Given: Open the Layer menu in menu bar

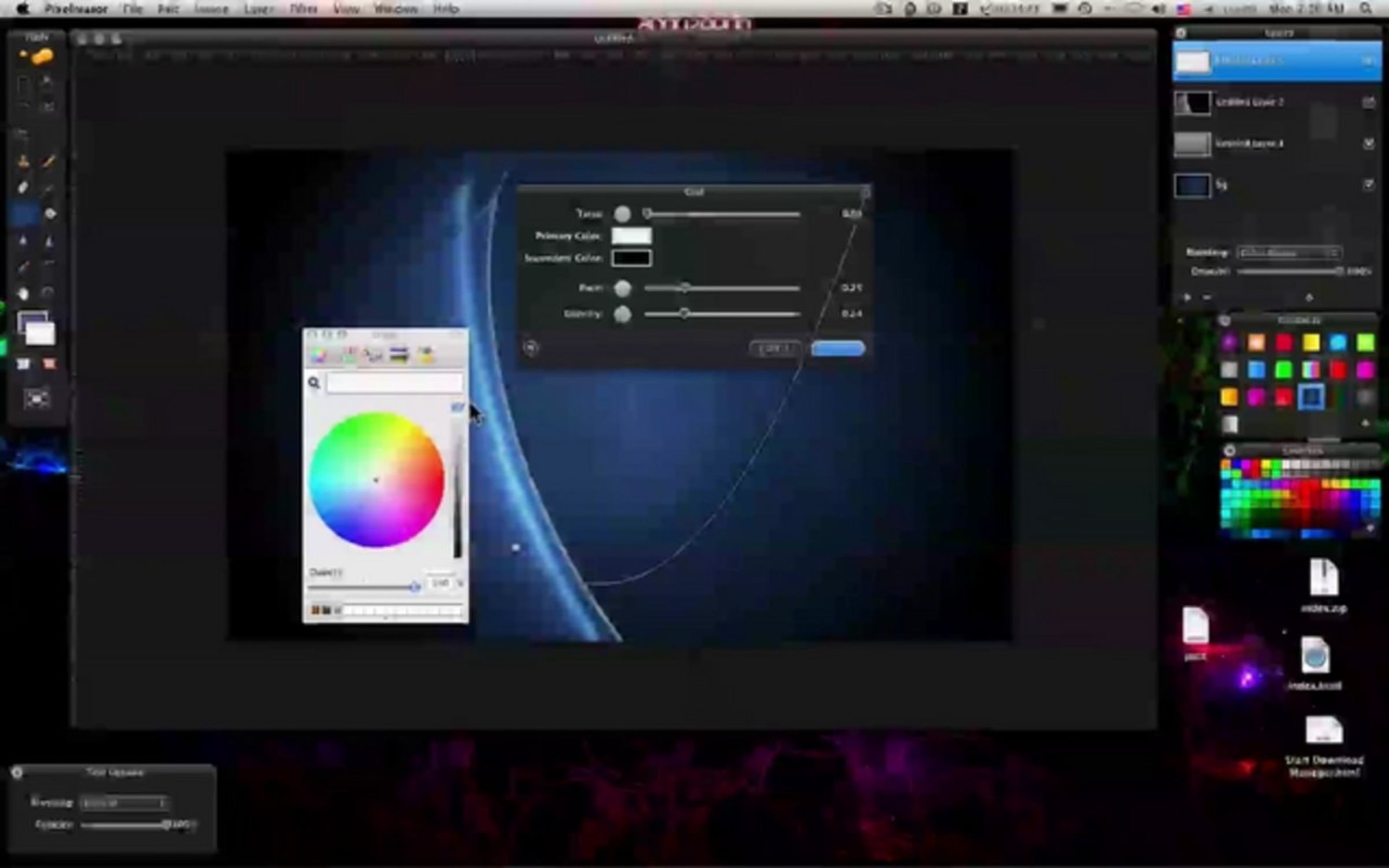Looking at the screenshot, I should click(258, 9).
